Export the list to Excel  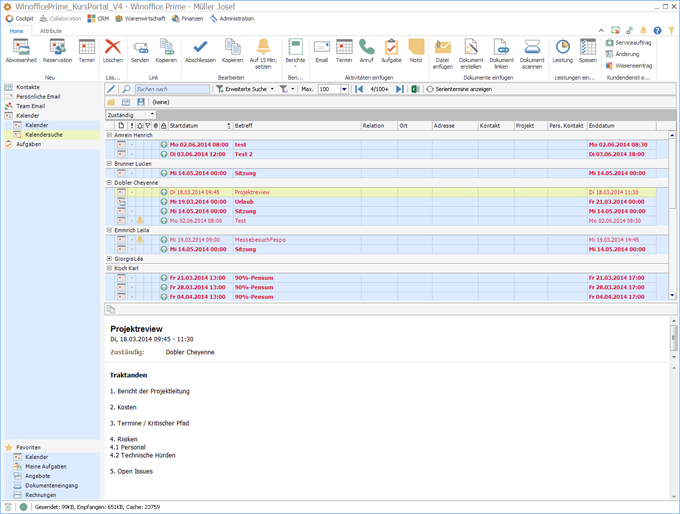click(415, 89)
